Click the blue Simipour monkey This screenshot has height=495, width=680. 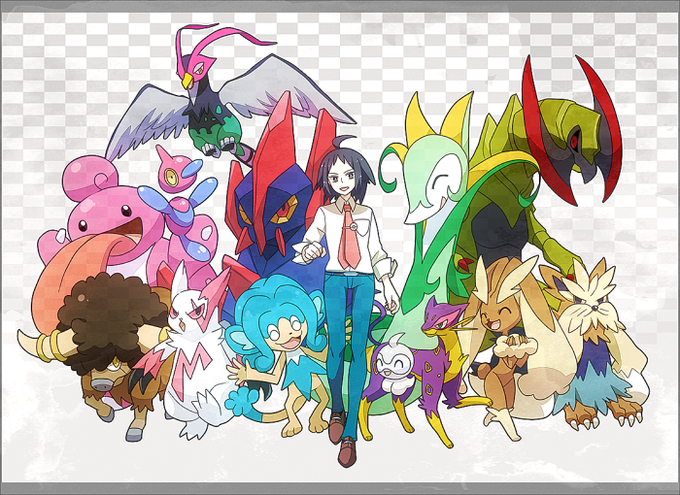278,356
